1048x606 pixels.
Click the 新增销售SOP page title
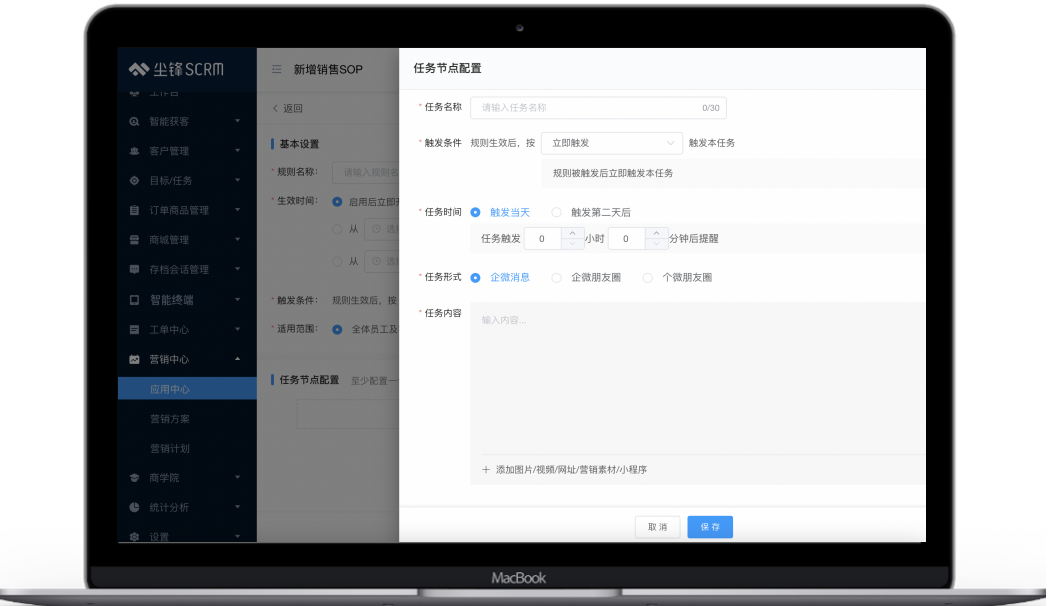pos(328,69)
